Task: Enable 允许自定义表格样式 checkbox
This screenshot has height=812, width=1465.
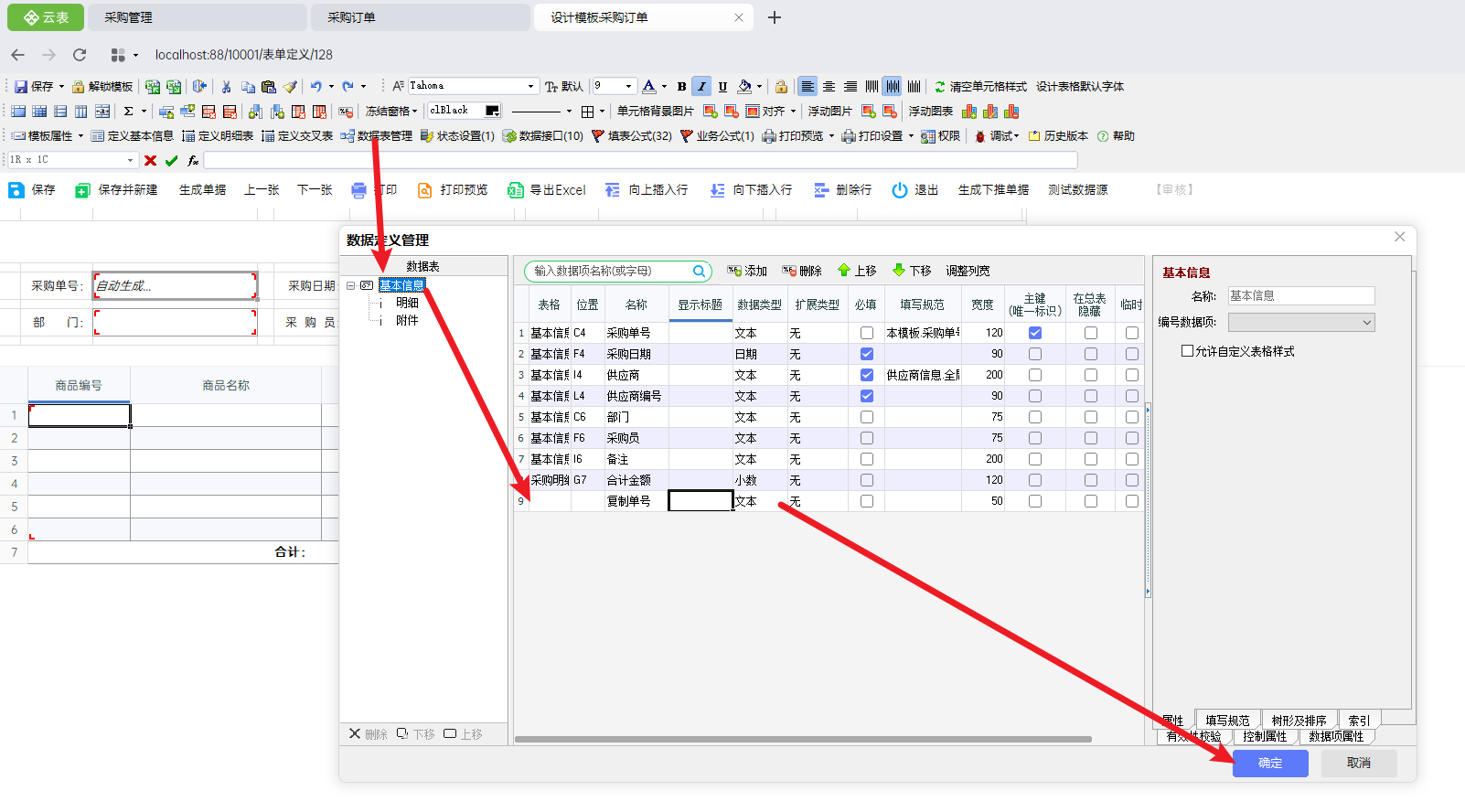Action: click(x=1187, y=350)
